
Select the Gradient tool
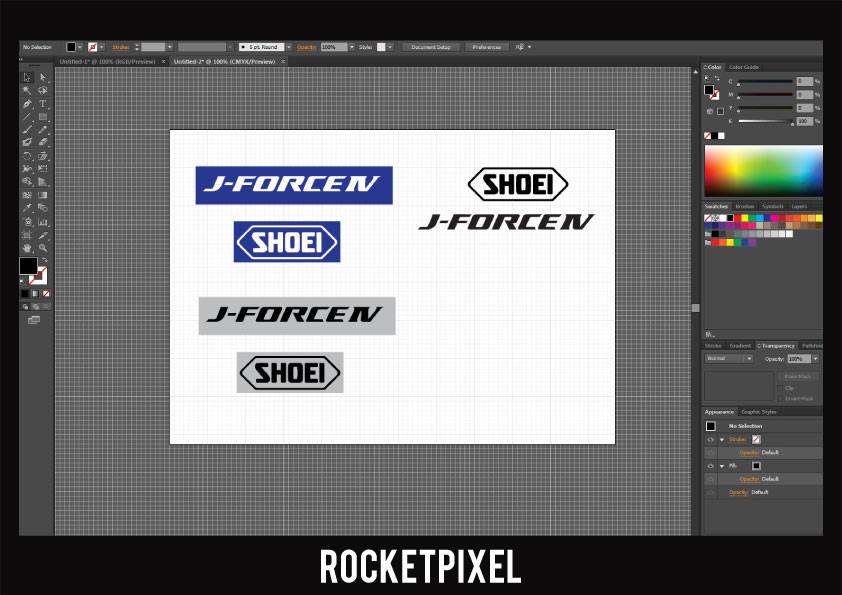pos(43,195)
